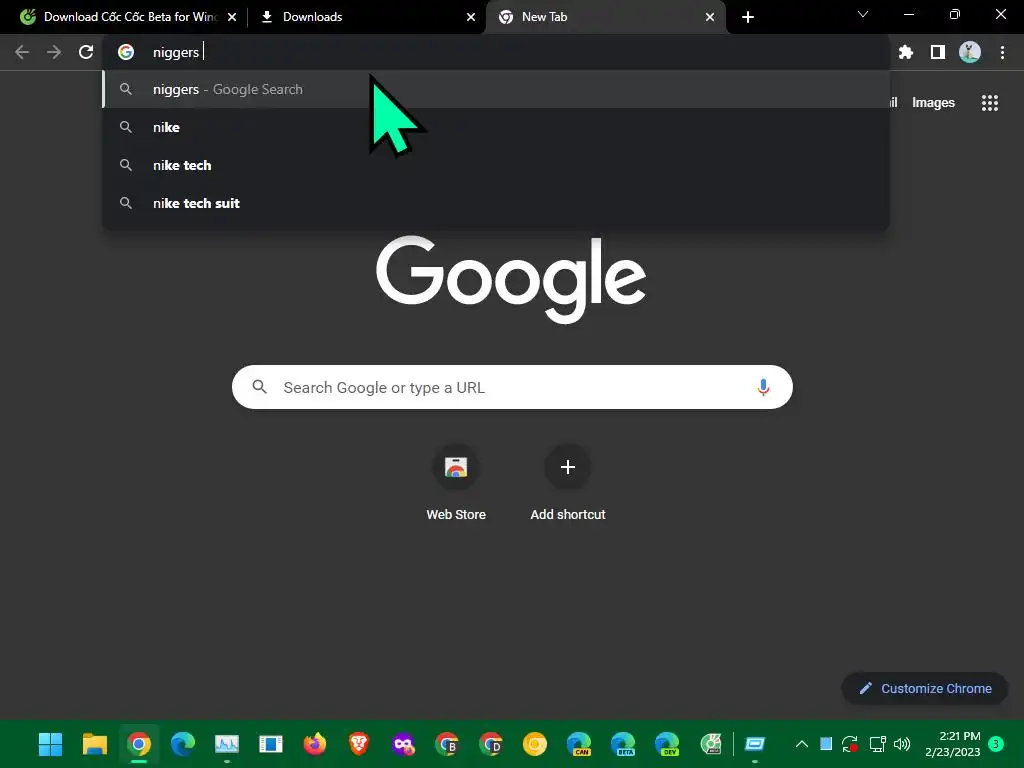The image size is (1024, 768).
Task: Start voice search with microphone icon
Action: [763, 387]
